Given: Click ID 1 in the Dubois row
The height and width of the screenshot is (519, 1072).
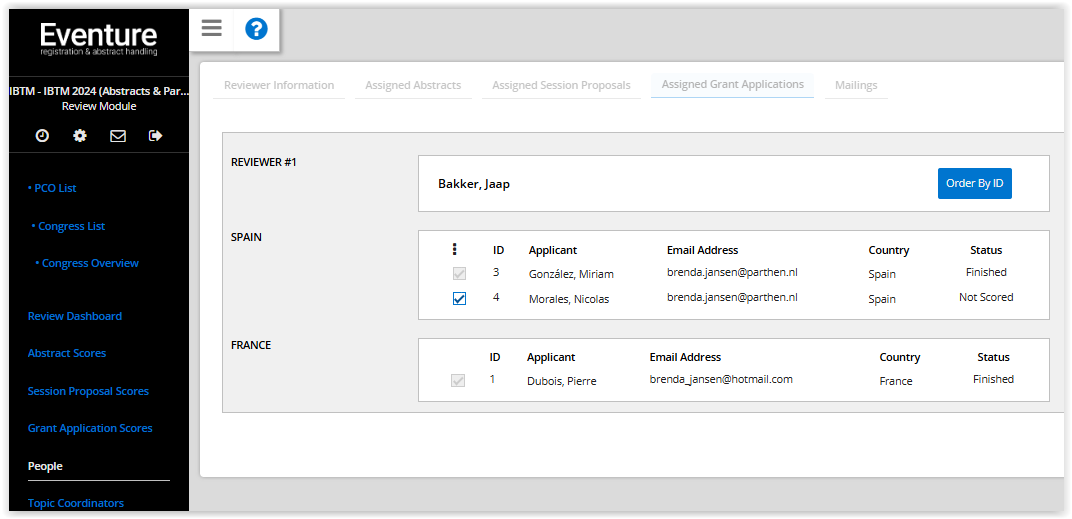Looking at the screenshot, I should pos(492,379).
